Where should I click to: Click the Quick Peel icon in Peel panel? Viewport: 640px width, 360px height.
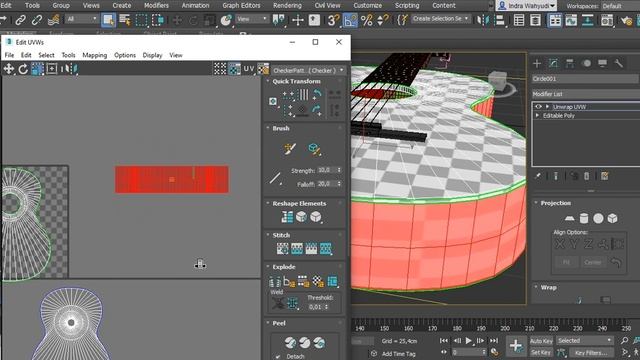click(290, 342)
